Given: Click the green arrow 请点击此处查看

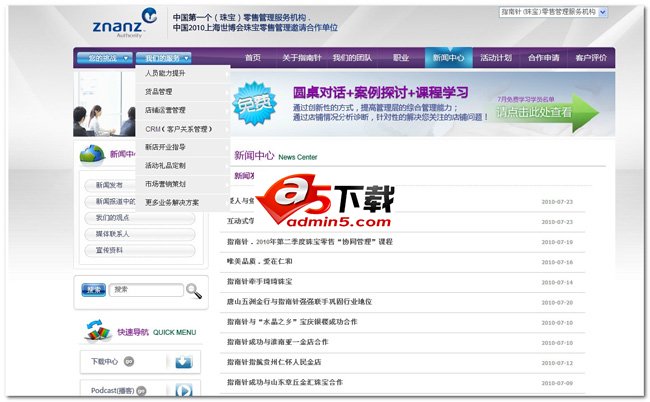Looking at the screenshot, I should [x=547, y=112].
